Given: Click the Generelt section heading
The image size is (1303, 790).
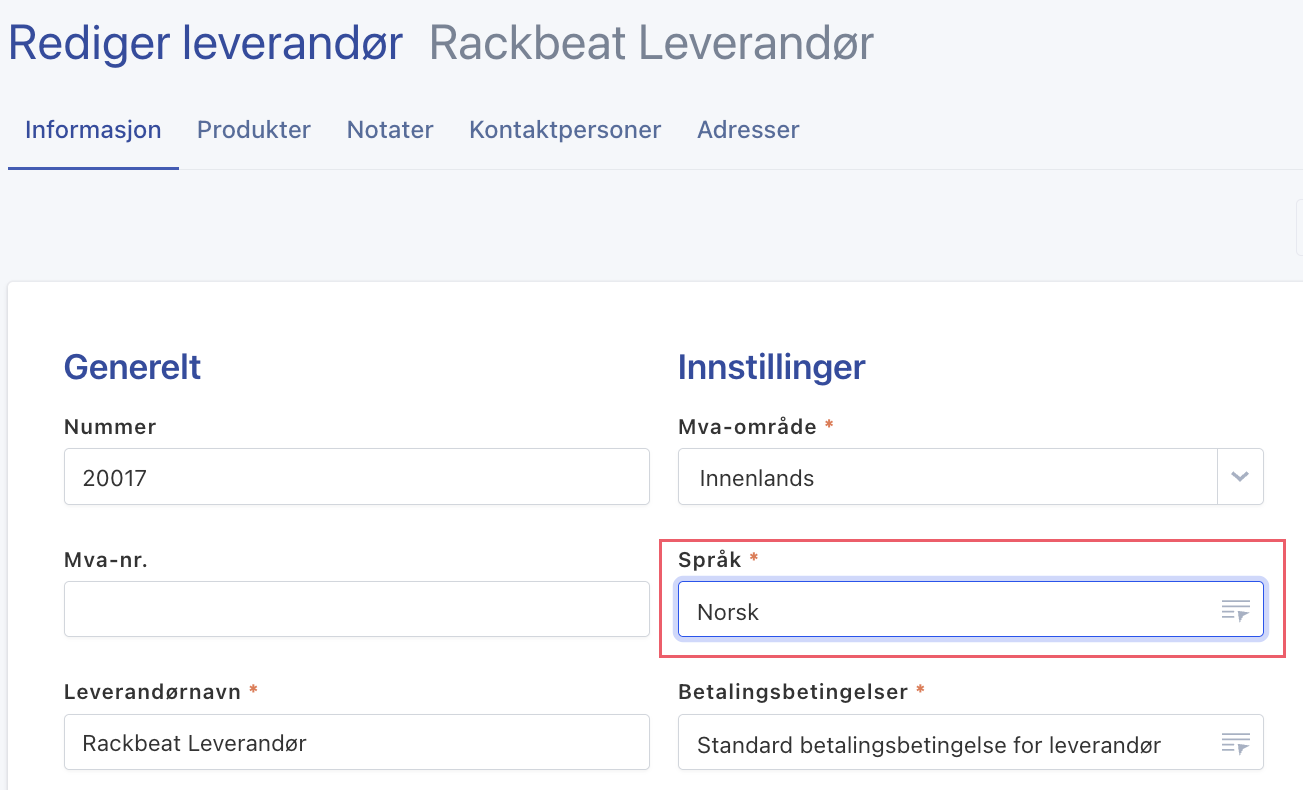Looking at the screenshot, I should click(132, 367).
